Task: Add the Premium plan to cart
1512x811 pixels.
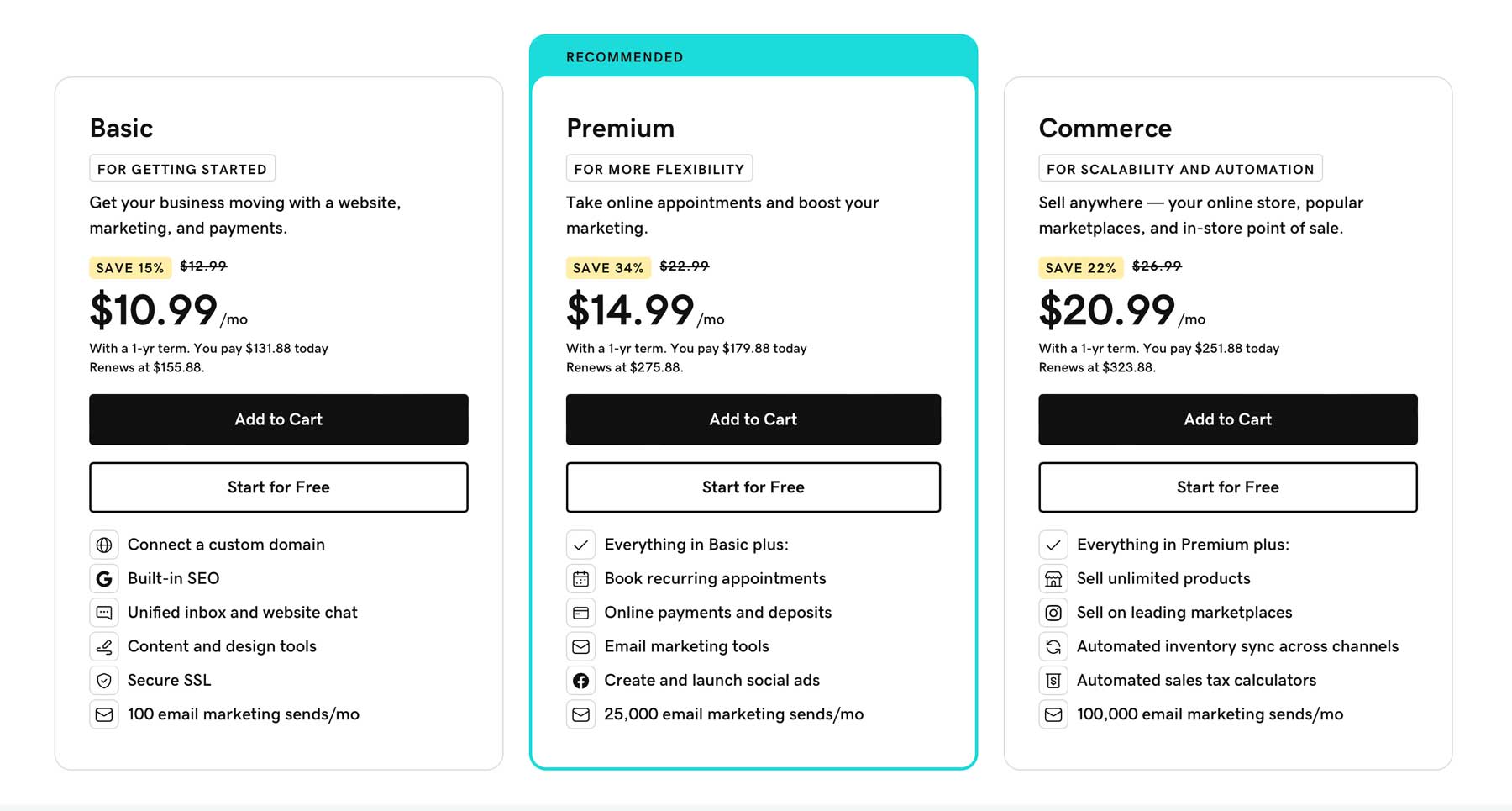Action: (753, 419)
